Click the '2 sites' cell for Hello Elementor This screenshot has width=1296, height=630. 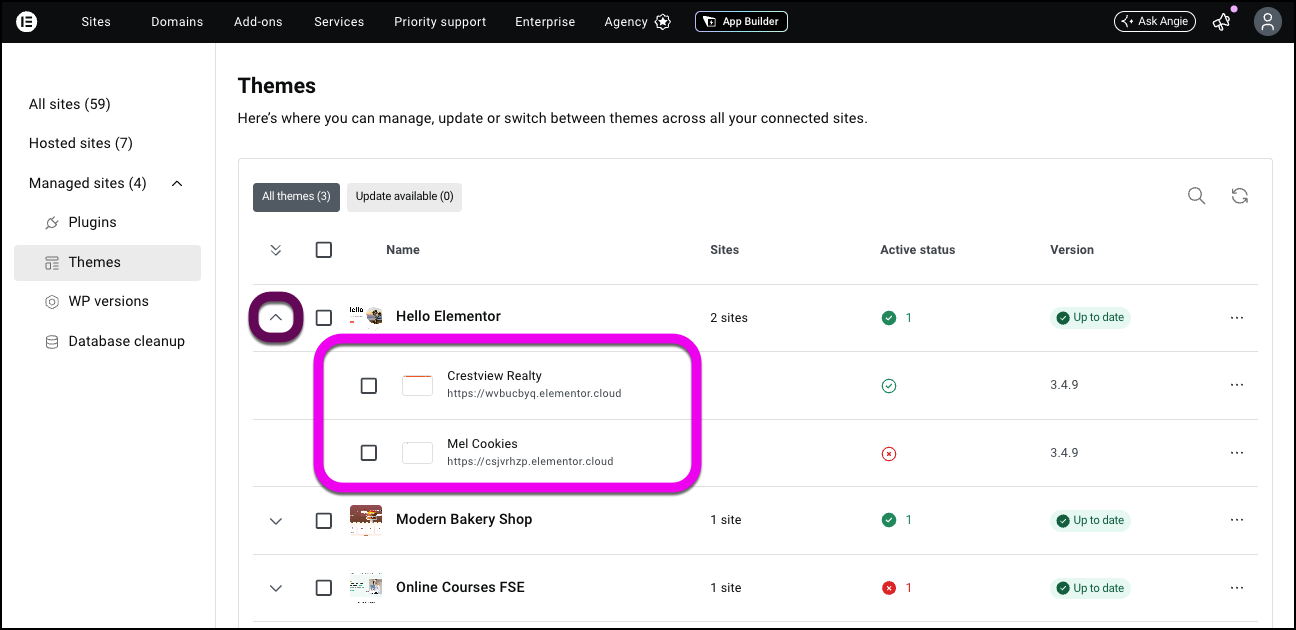[729, 318]
